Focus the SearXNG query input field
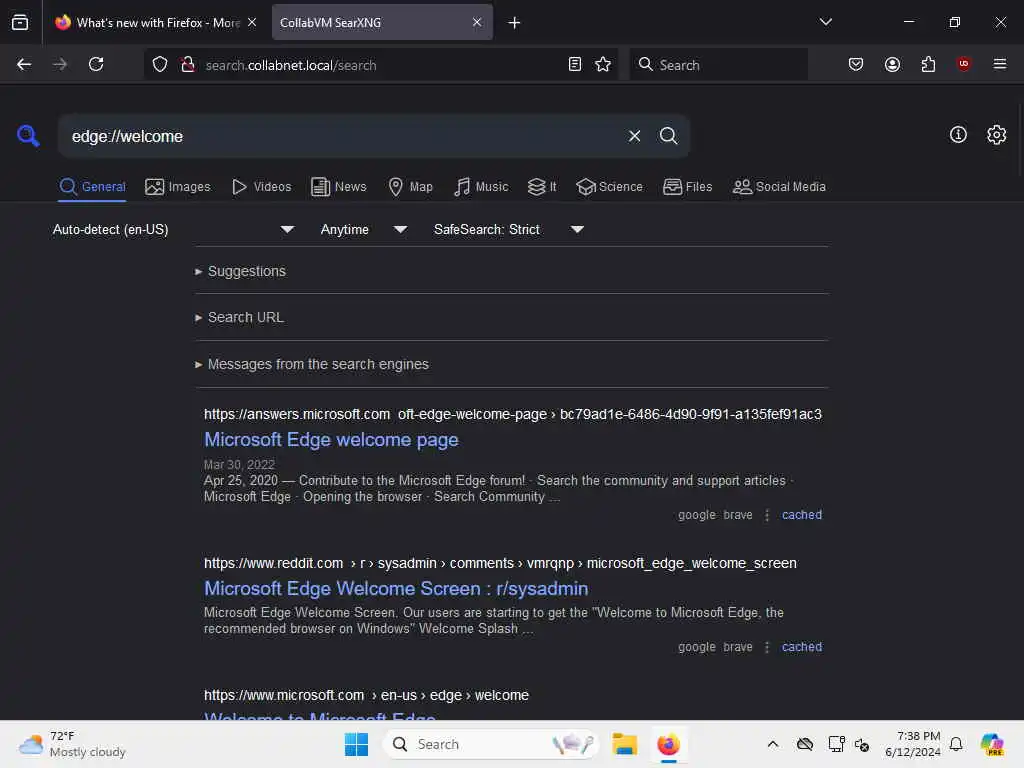The width and height of the screenshot is (1024, 768). click(340, 136)
